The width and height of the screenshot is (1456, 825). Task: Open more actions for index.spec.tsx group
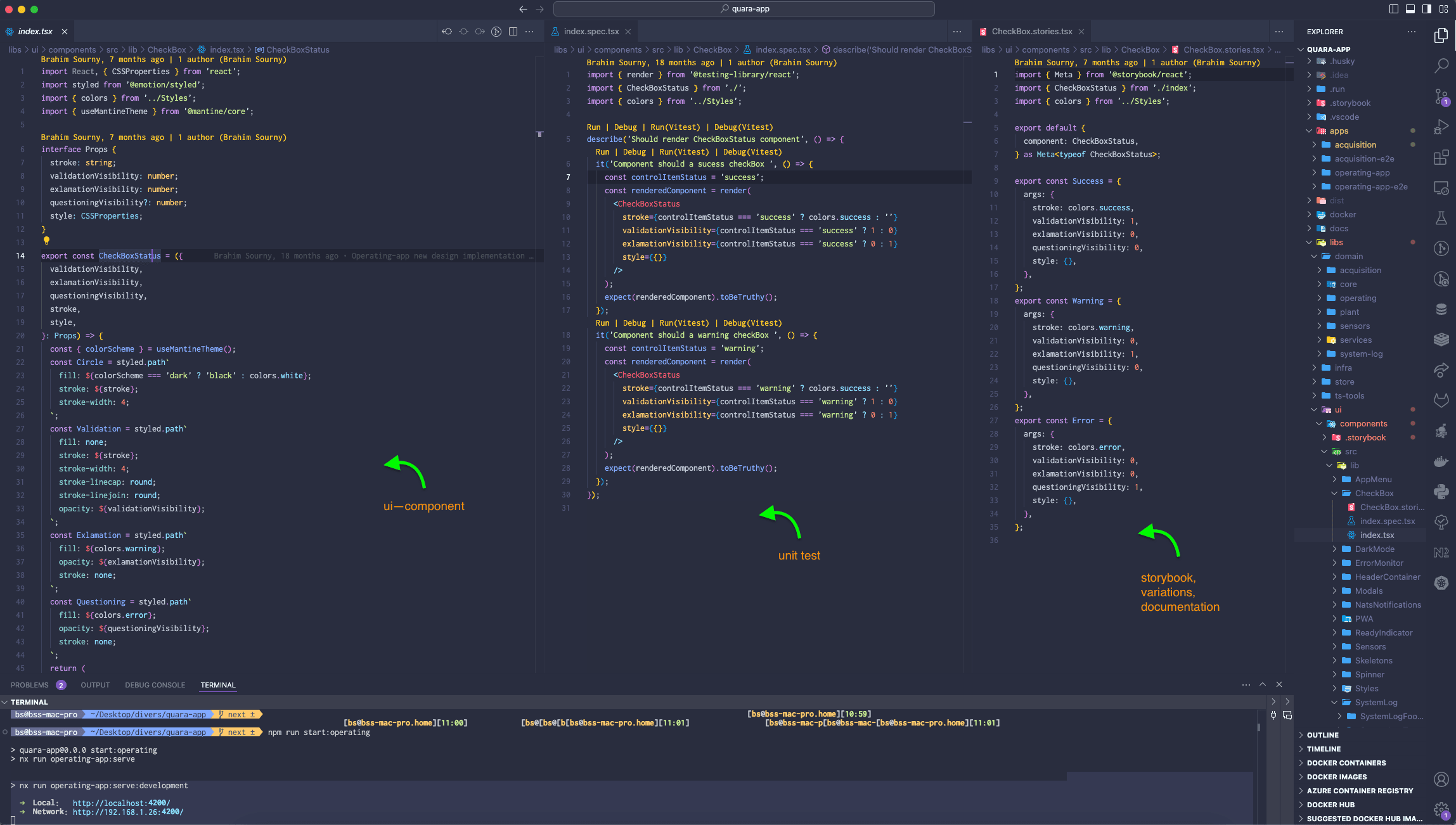(x=957, y=32)
